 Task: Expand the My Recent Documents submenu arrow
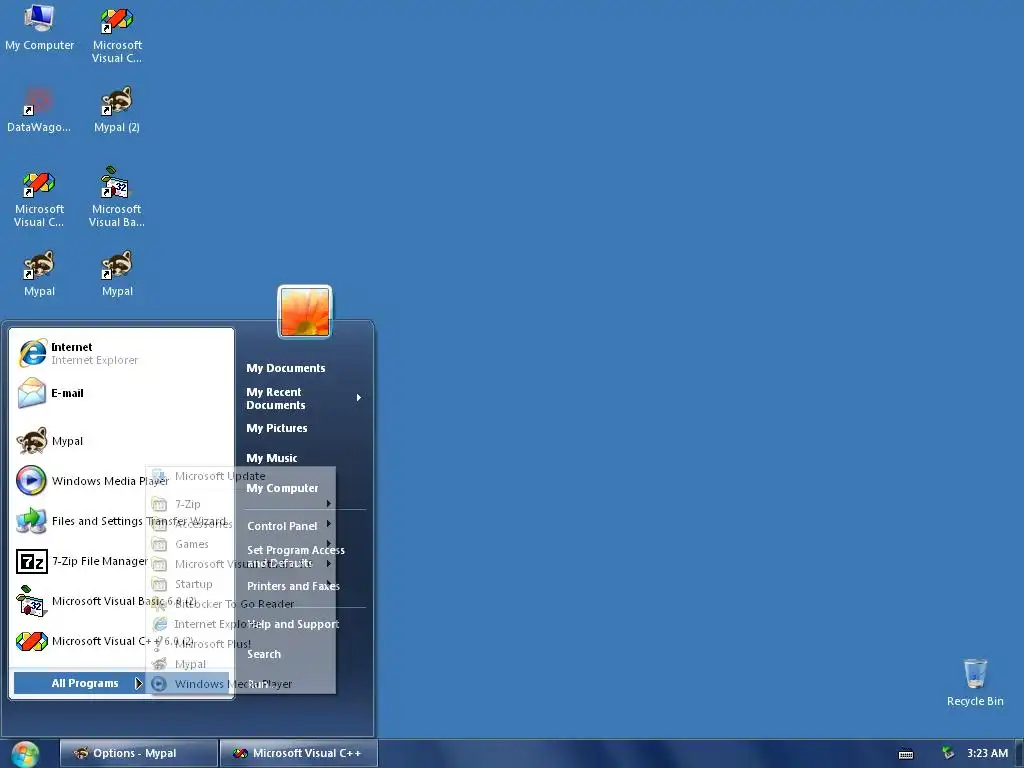click(359, 398)
